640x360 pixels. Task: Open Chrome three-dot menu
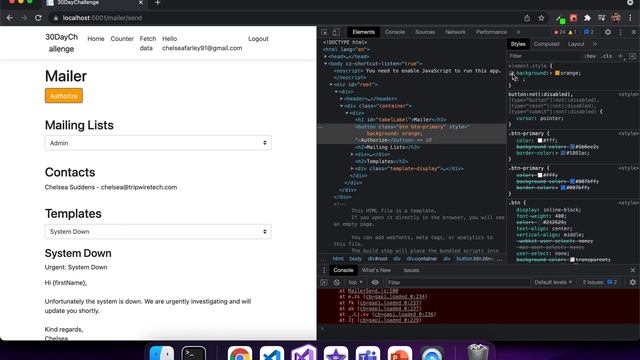(x=631, y=18)
